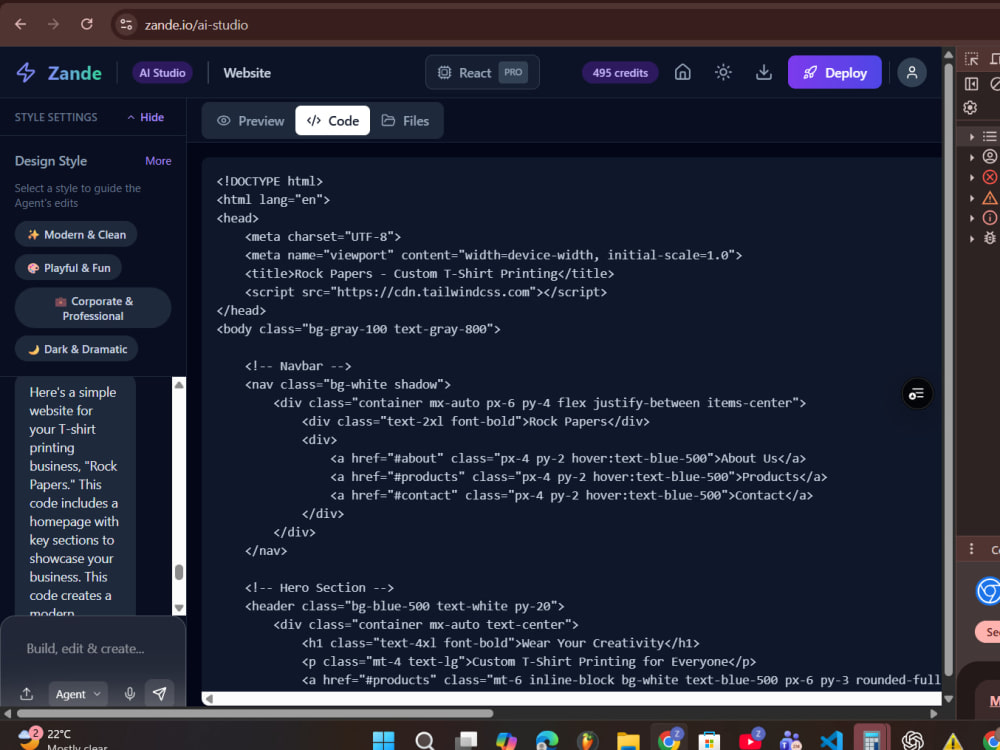Image resolution: width=1000 pixels, height=750 pixels.
Task: Click the 'Wear Your Creativity' h1 line
Action: tap(501, 643)
